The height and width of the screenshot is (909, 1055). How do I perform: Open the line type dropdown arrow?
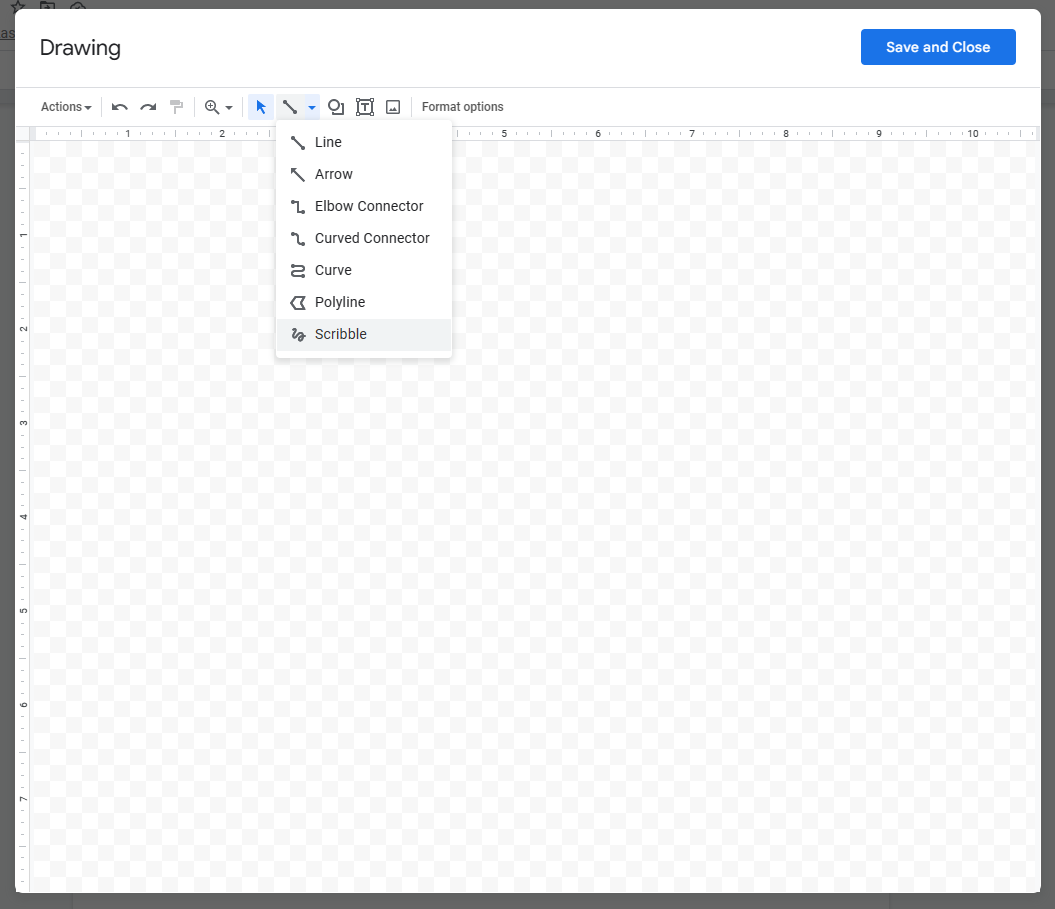point(309,107)
